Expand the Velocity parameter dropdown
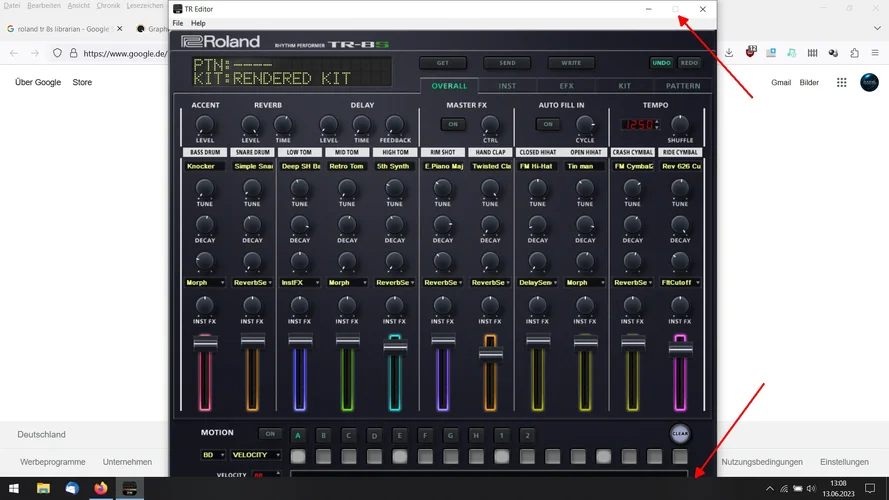Screen dimensions: 889x500 tap(256, 455)
